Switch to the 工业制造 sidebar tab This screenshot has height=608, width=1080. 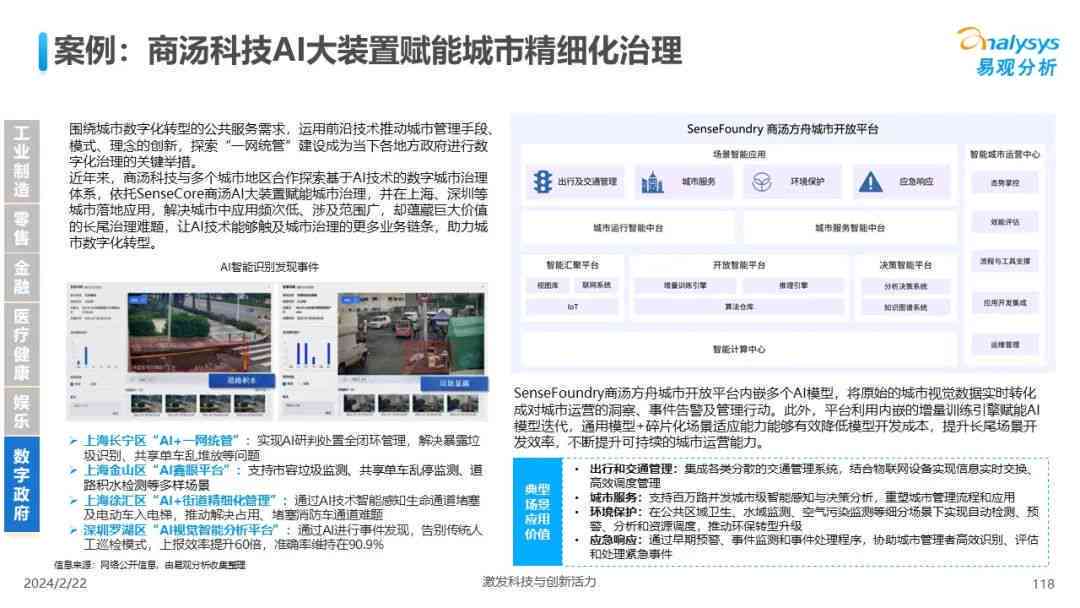pos(22,161)
